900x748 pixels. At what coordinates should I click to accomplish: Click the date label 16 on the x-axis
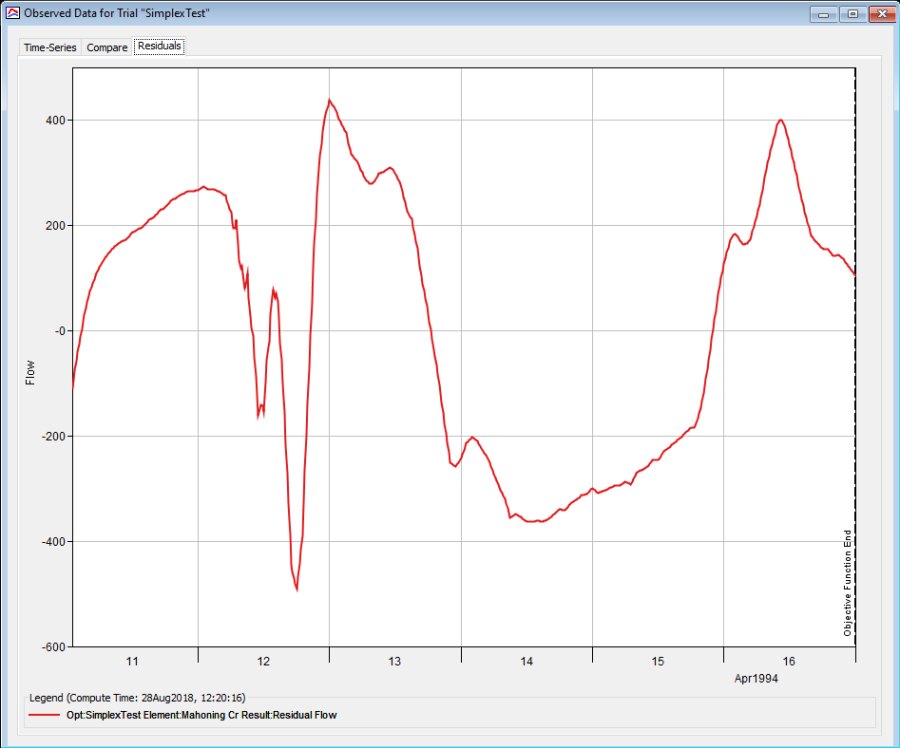click(789, 661)
